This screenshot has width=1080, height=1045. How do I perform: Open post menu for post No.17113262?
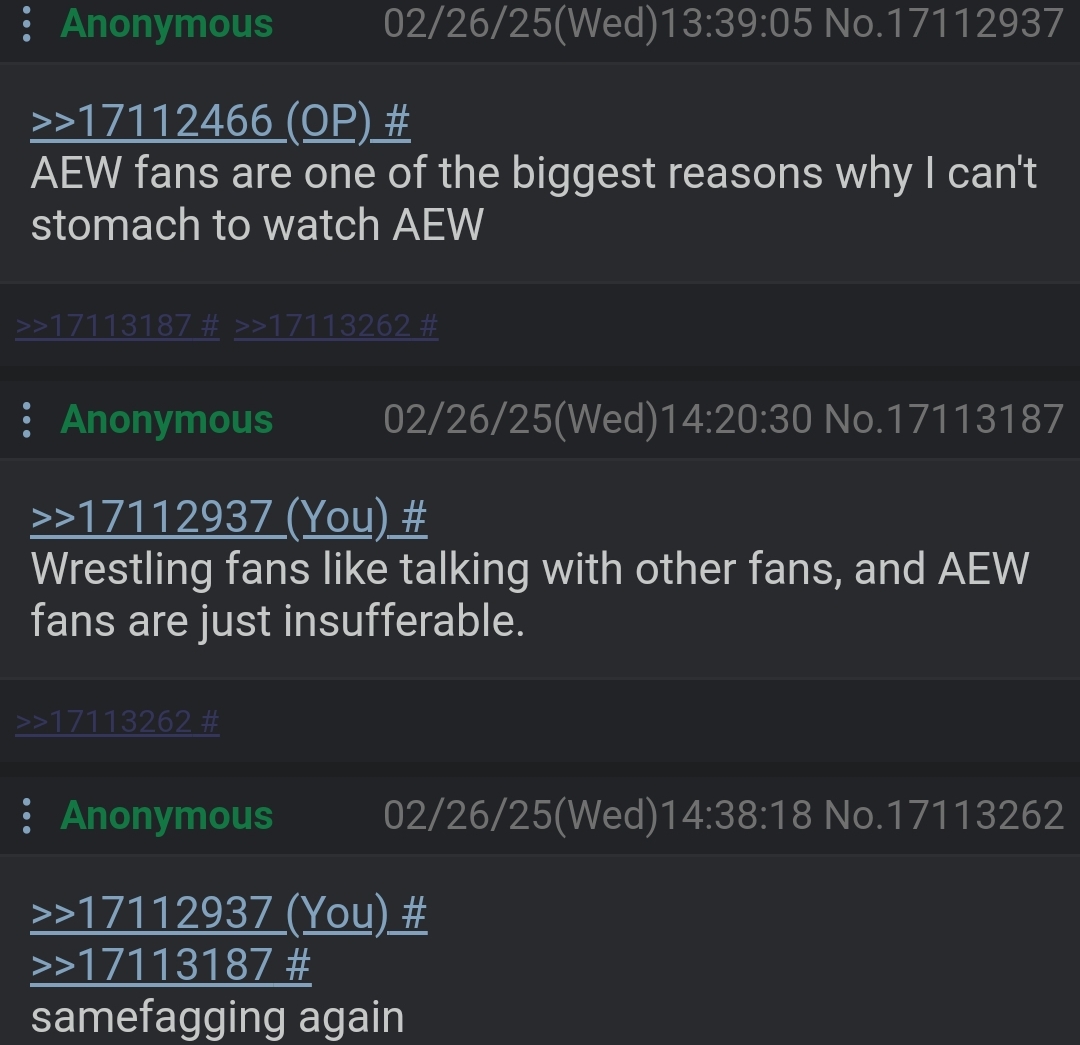tap(26, 816)
